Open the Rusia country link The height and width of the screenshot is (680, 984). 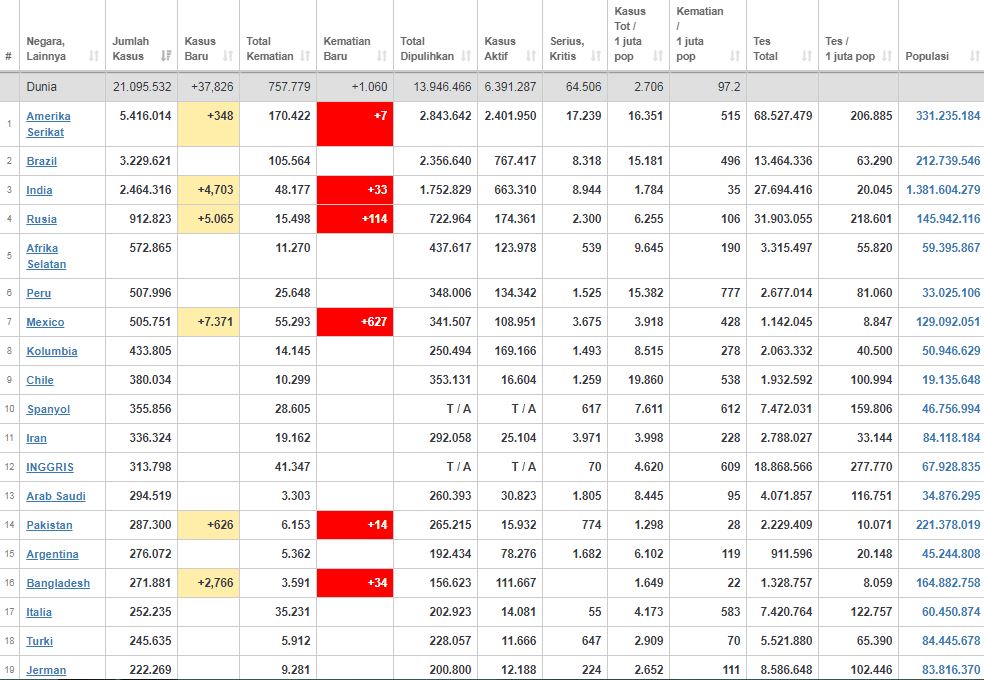(41, 219)
